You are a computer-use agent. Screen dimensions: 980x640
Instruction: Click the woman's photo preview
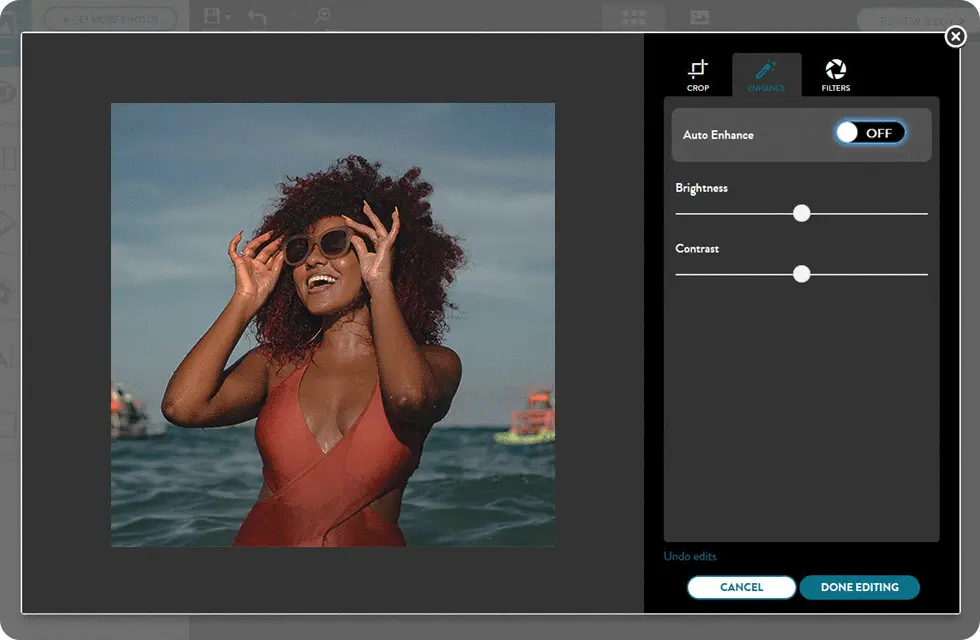click(x=332, y=325)
